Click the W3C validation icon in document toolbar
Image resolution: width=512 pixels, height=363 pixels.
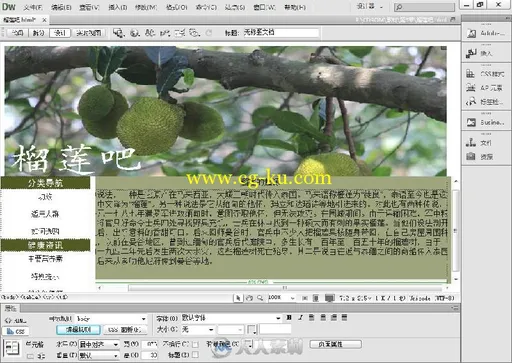coord(165,33)
